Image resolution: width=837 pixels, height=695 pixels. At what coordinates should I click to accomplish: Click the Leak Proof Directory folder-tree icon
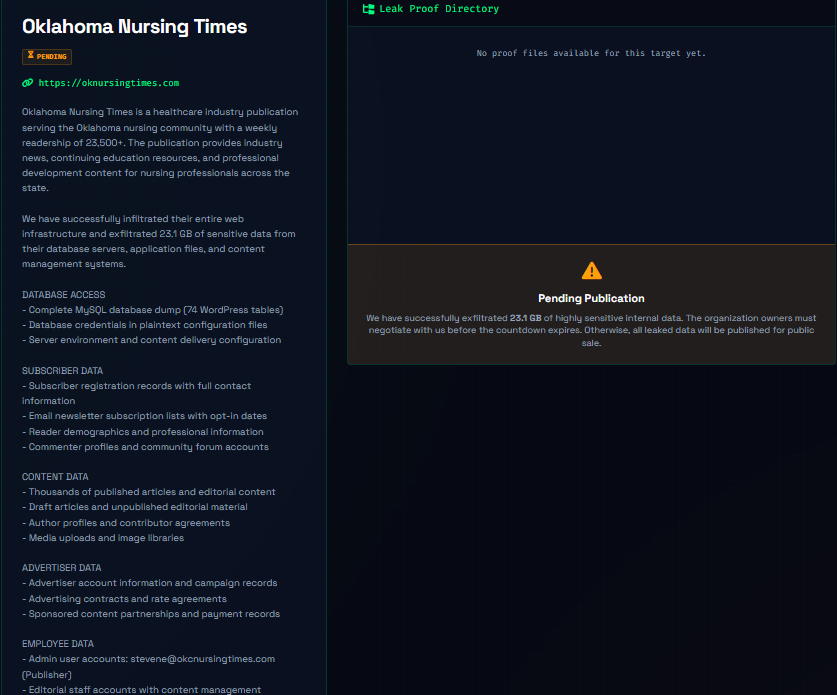368,9
